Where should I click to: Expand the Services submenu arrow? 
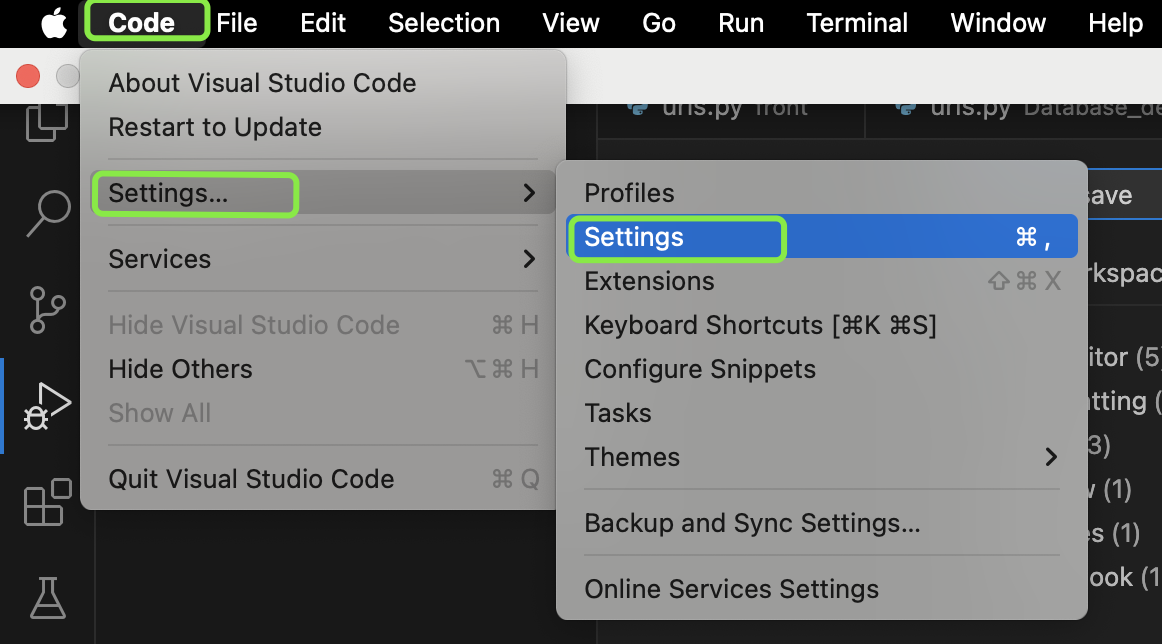529,259
